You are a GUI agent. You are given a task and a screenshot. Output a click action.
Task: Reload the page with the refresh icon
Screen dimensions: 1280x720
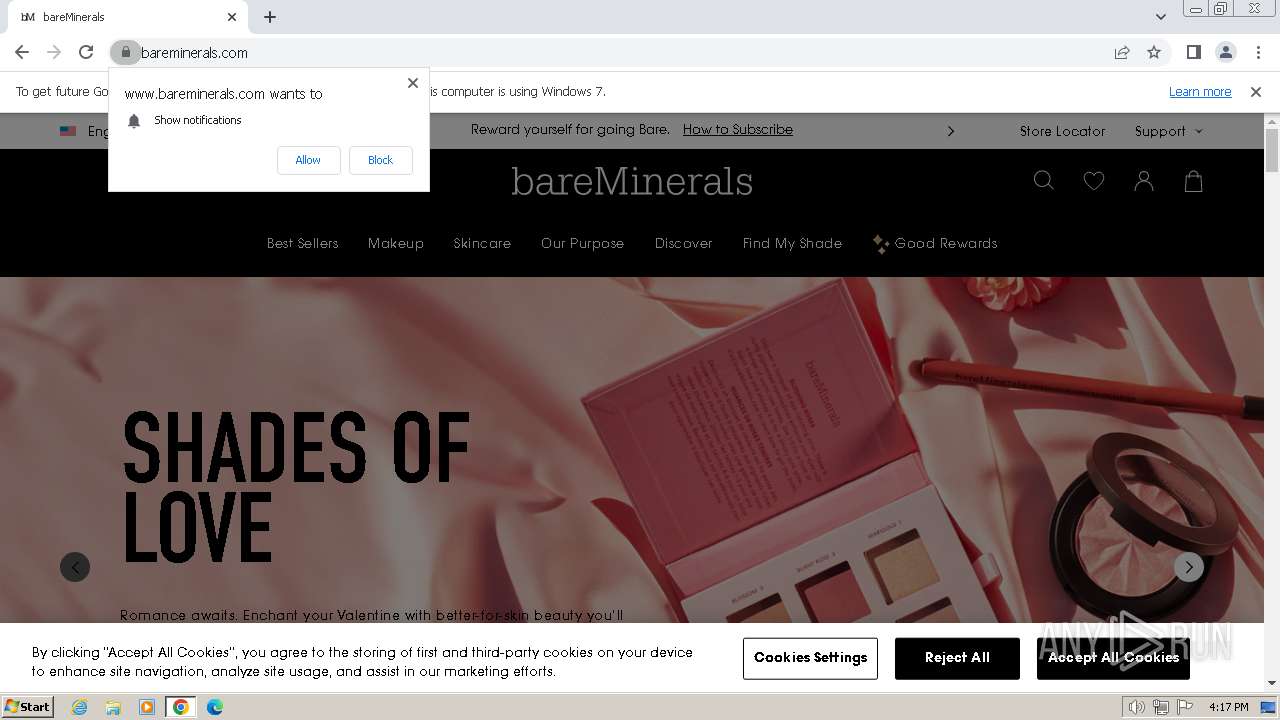[x=86, y=52]
